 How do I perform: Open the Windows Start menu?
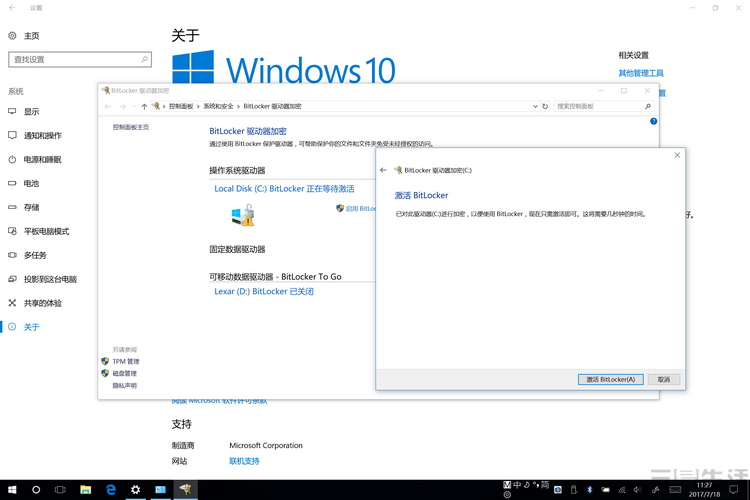point(12,489)
